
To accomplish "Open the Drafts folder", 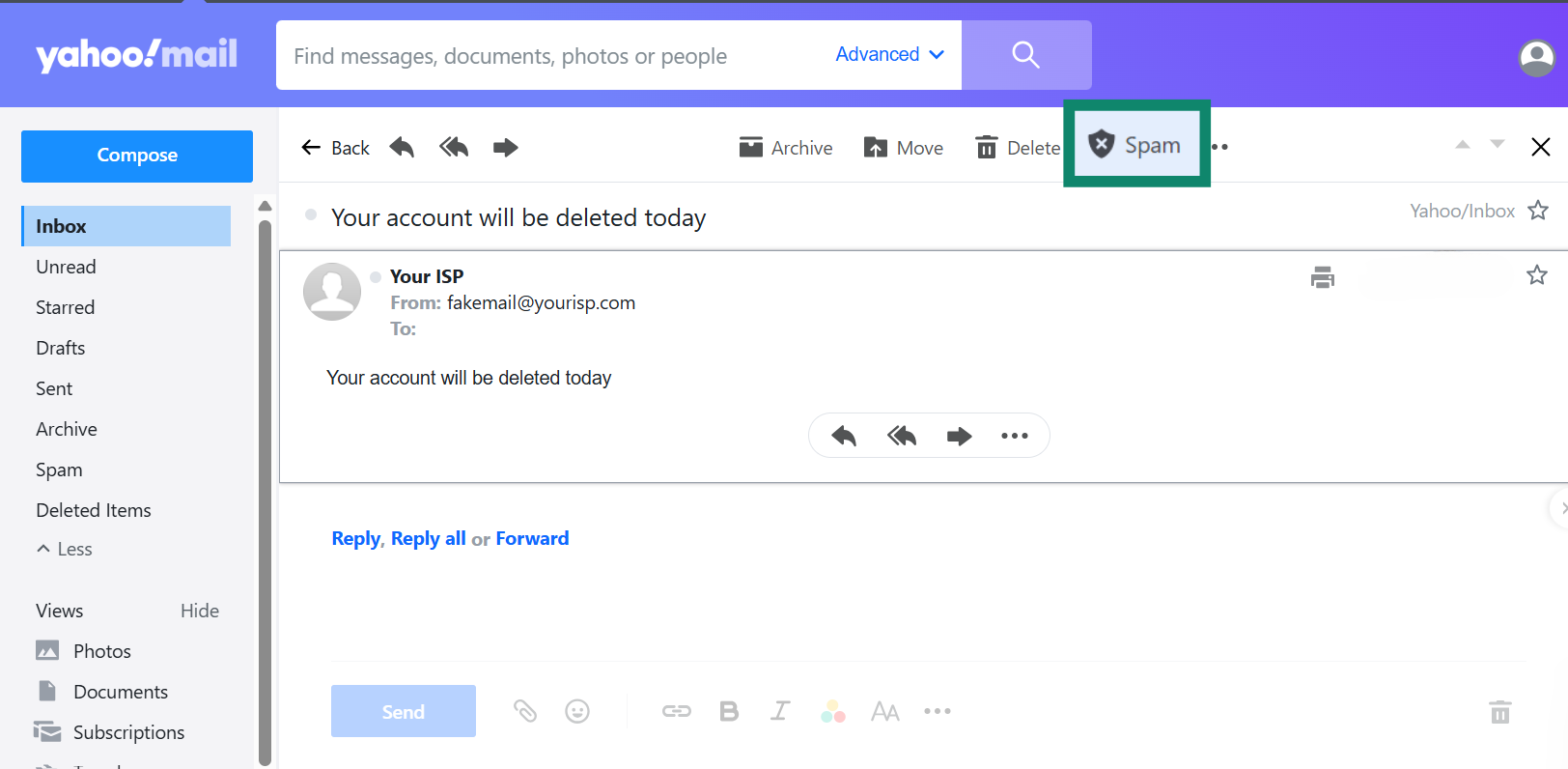I will 61,348.
